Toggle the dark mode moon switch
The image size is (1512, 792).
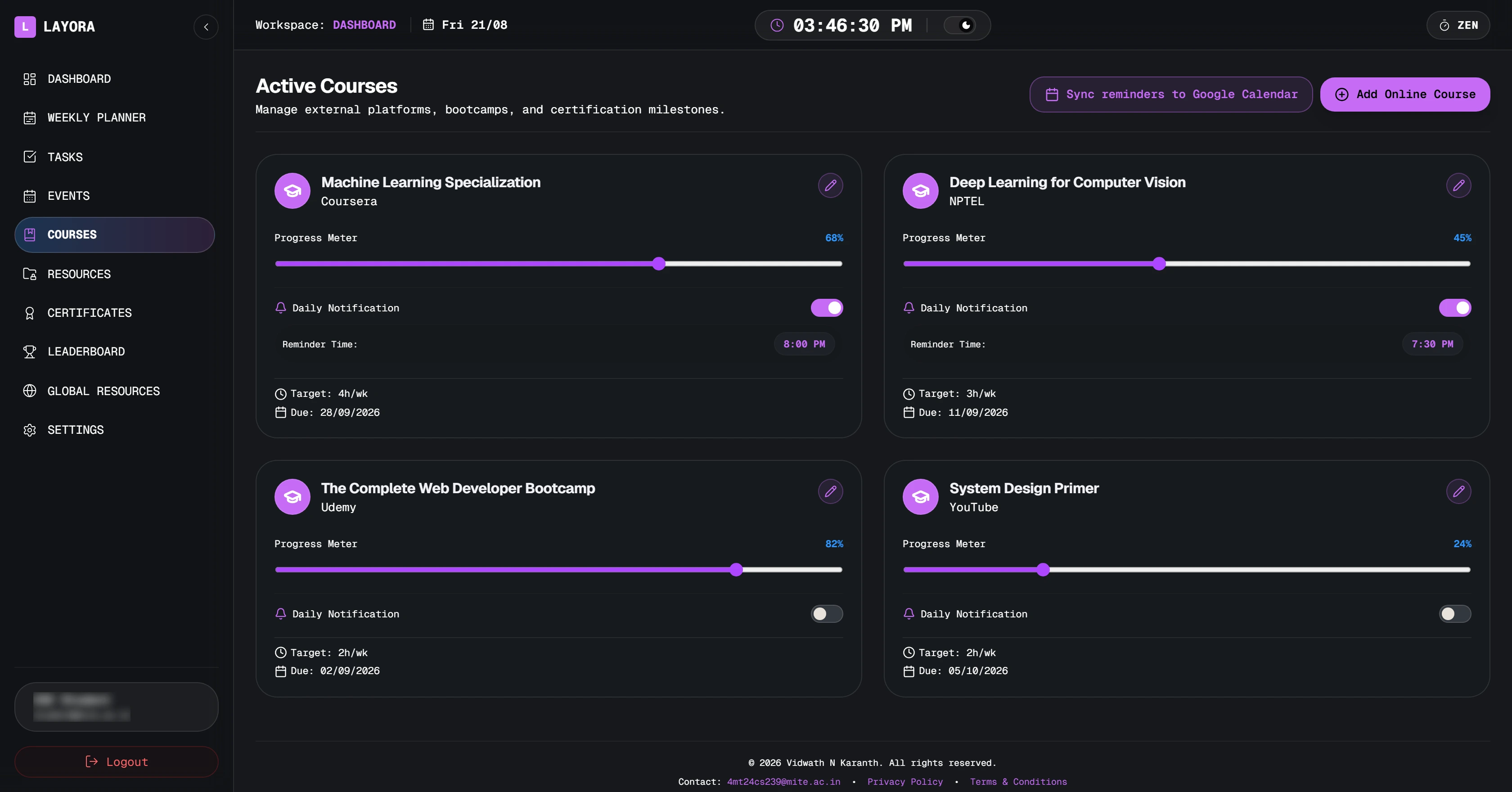coord(959,25)
